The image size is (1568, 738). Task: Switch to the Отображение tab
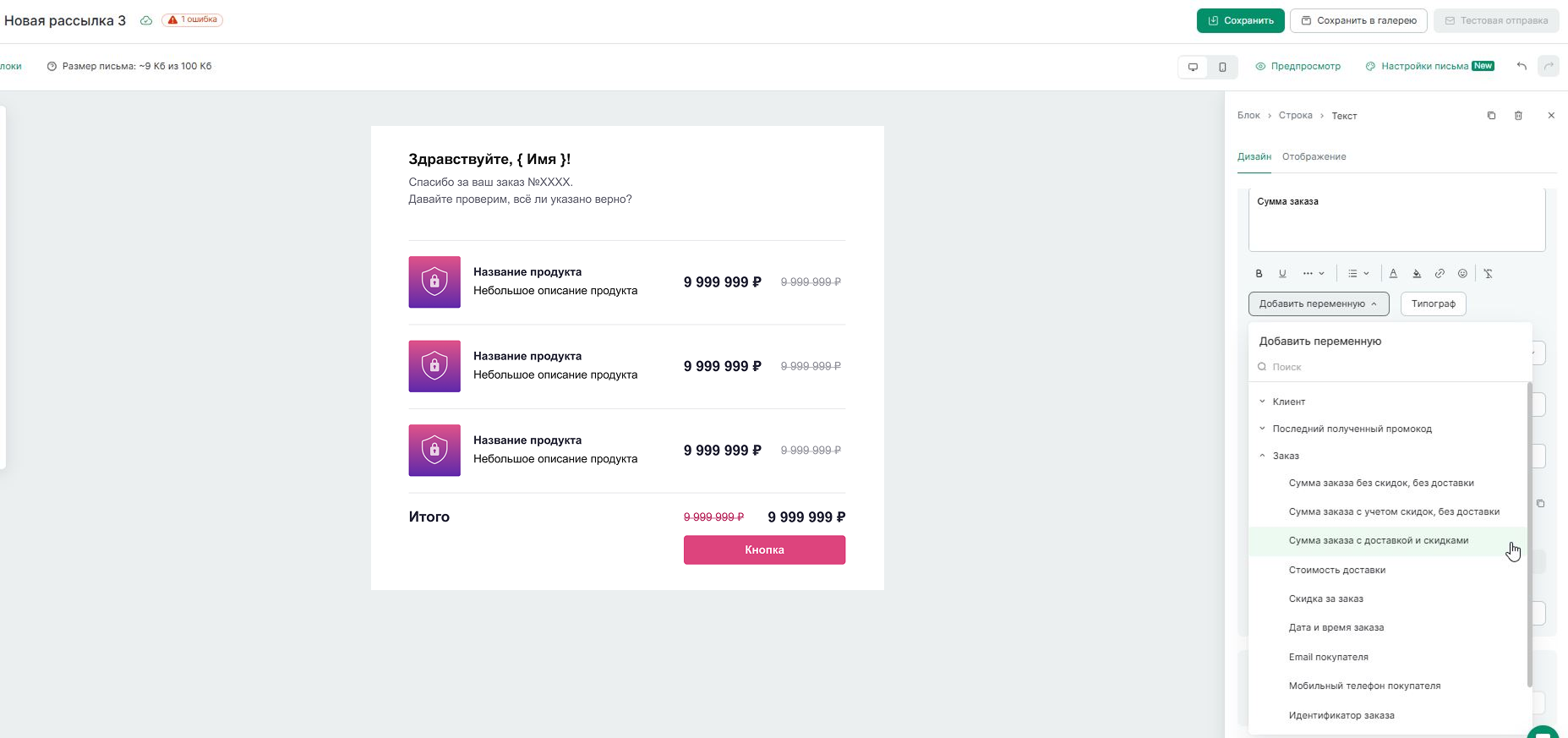(x=1314, y=156)
